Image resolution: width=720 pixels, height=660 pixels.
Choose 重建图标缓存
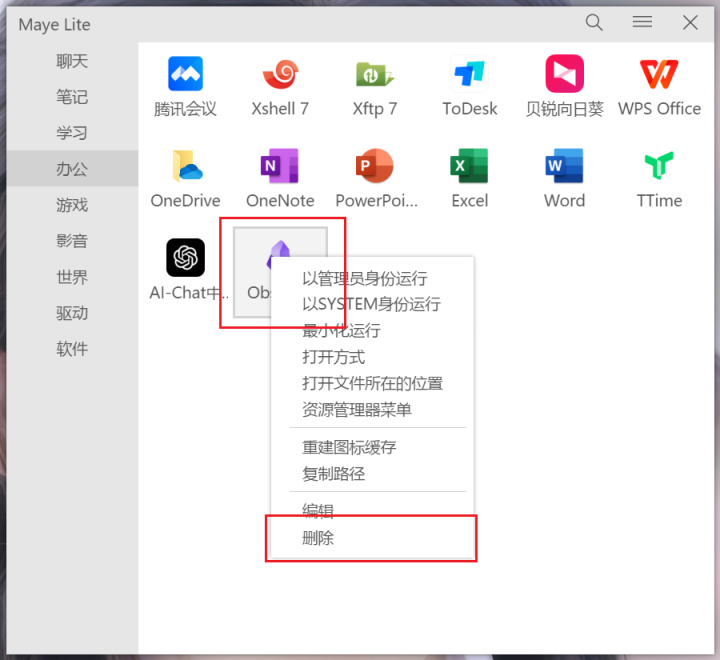(372, 447)
